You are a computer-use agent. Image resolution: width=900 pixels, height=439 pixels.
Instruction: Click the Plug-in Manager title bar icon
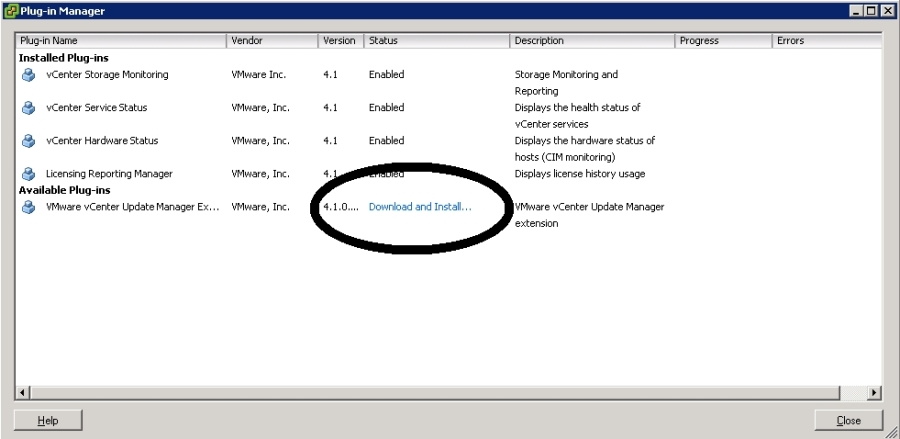pyautogui.click(x=11, y=11)
